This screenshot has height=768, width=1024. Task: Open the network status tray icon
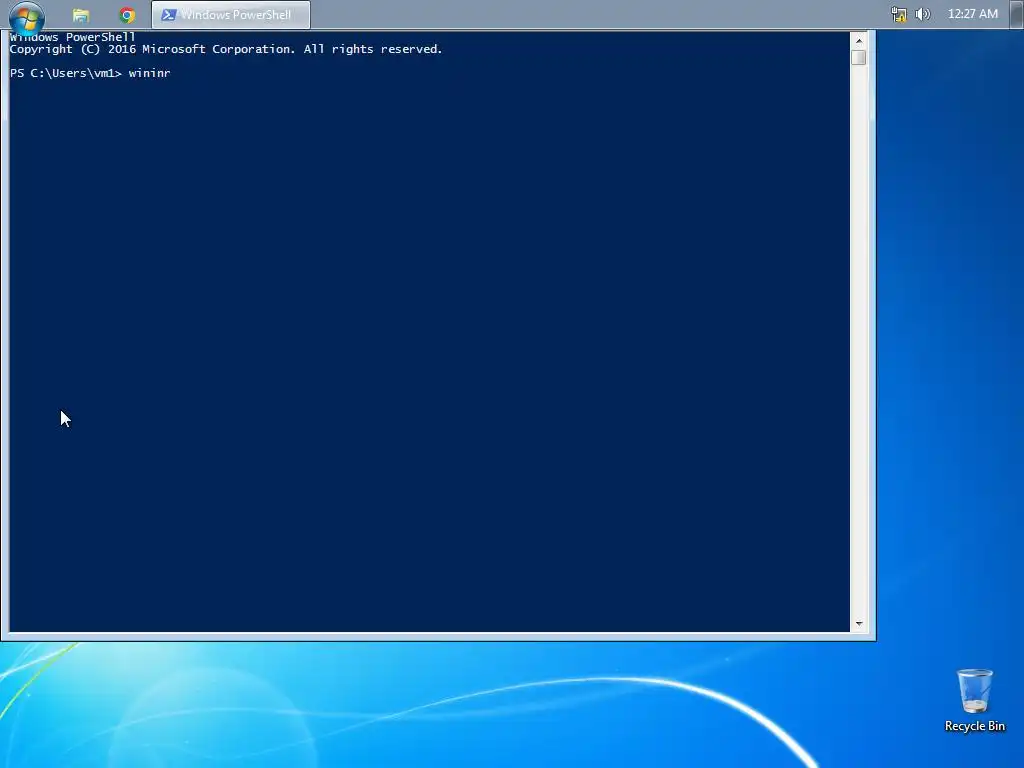tap(899, 14)
